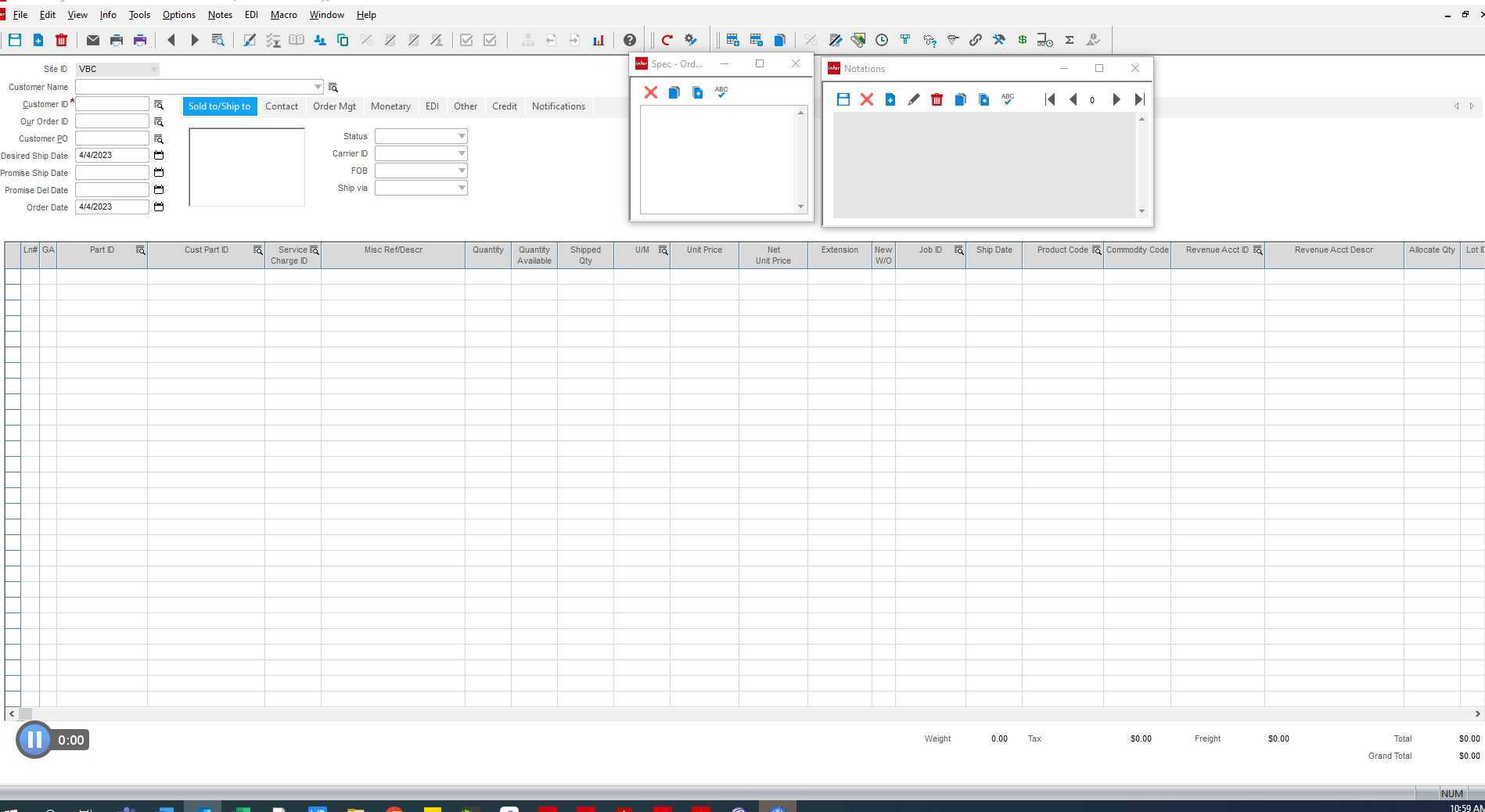Click the red trash Delete icon in main toolbar

point(62,40)
